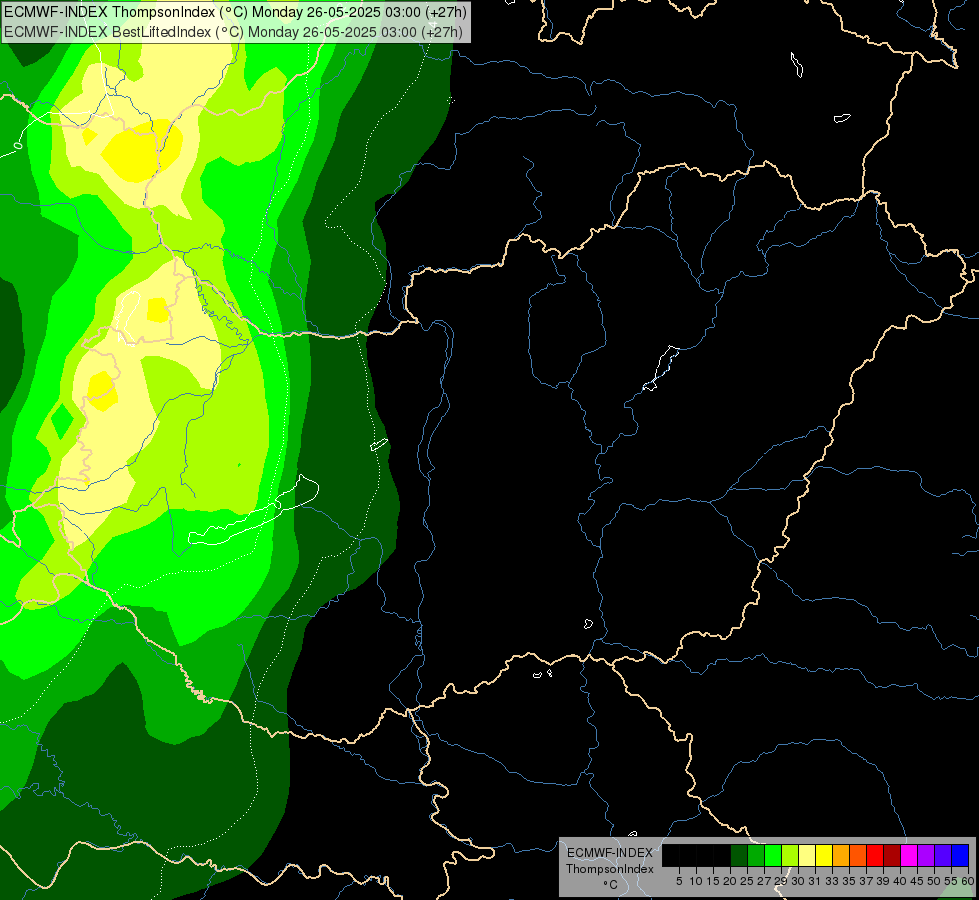Select the pure yellow 31–33 legend swatch
The width and height of the screenshot is (979, 900).
[x=824, y=855]
